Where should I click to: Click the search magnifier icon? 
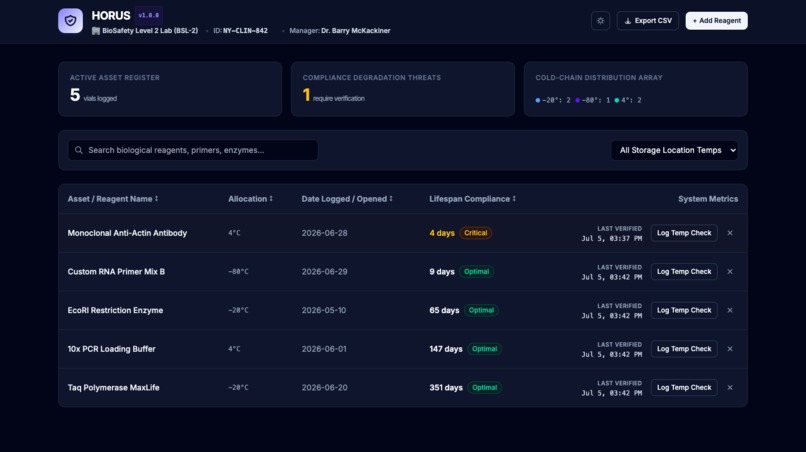79,150
